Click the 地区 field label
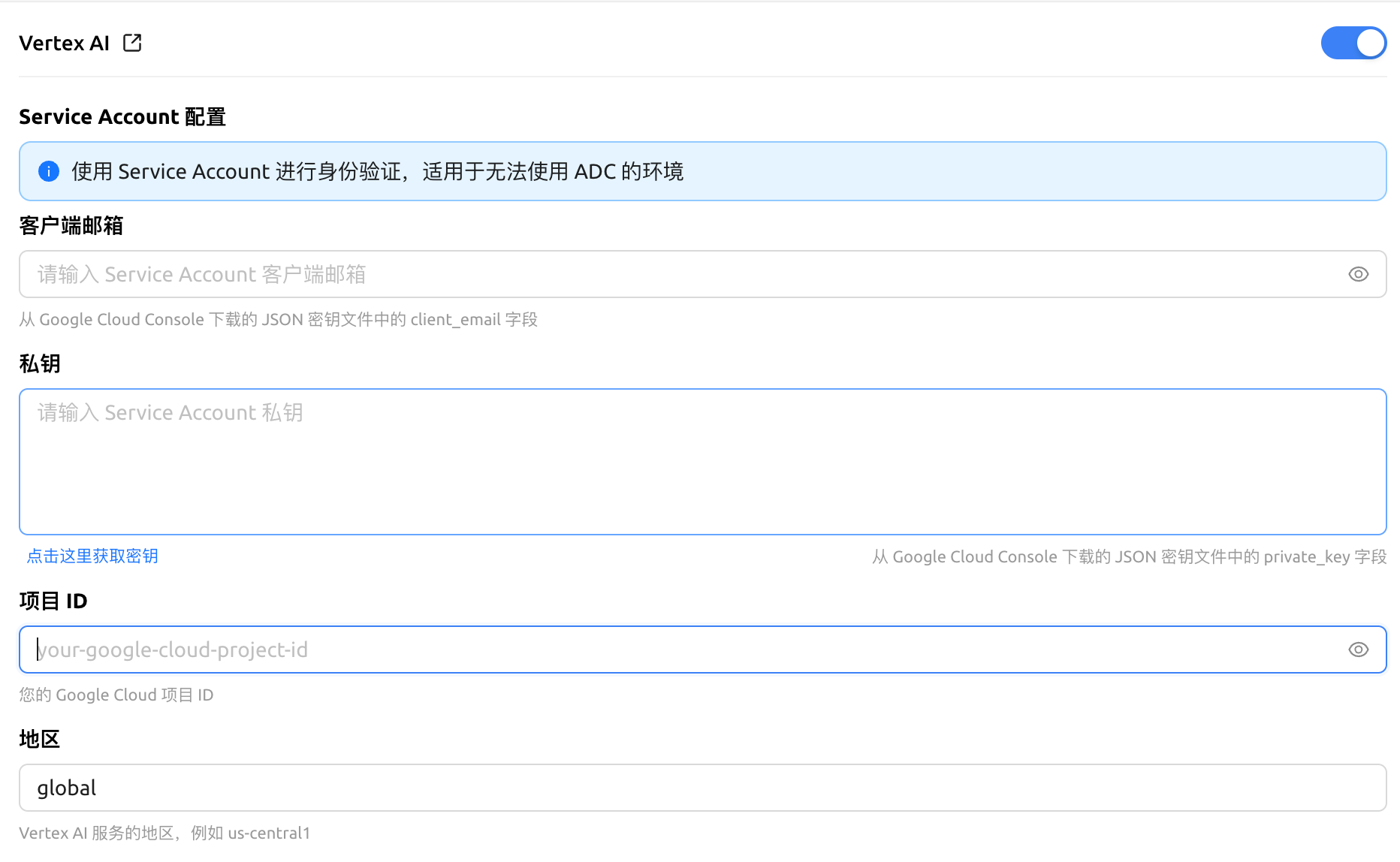The height and width of the screenshot is (862, 1400). click(x=40, y=740)
